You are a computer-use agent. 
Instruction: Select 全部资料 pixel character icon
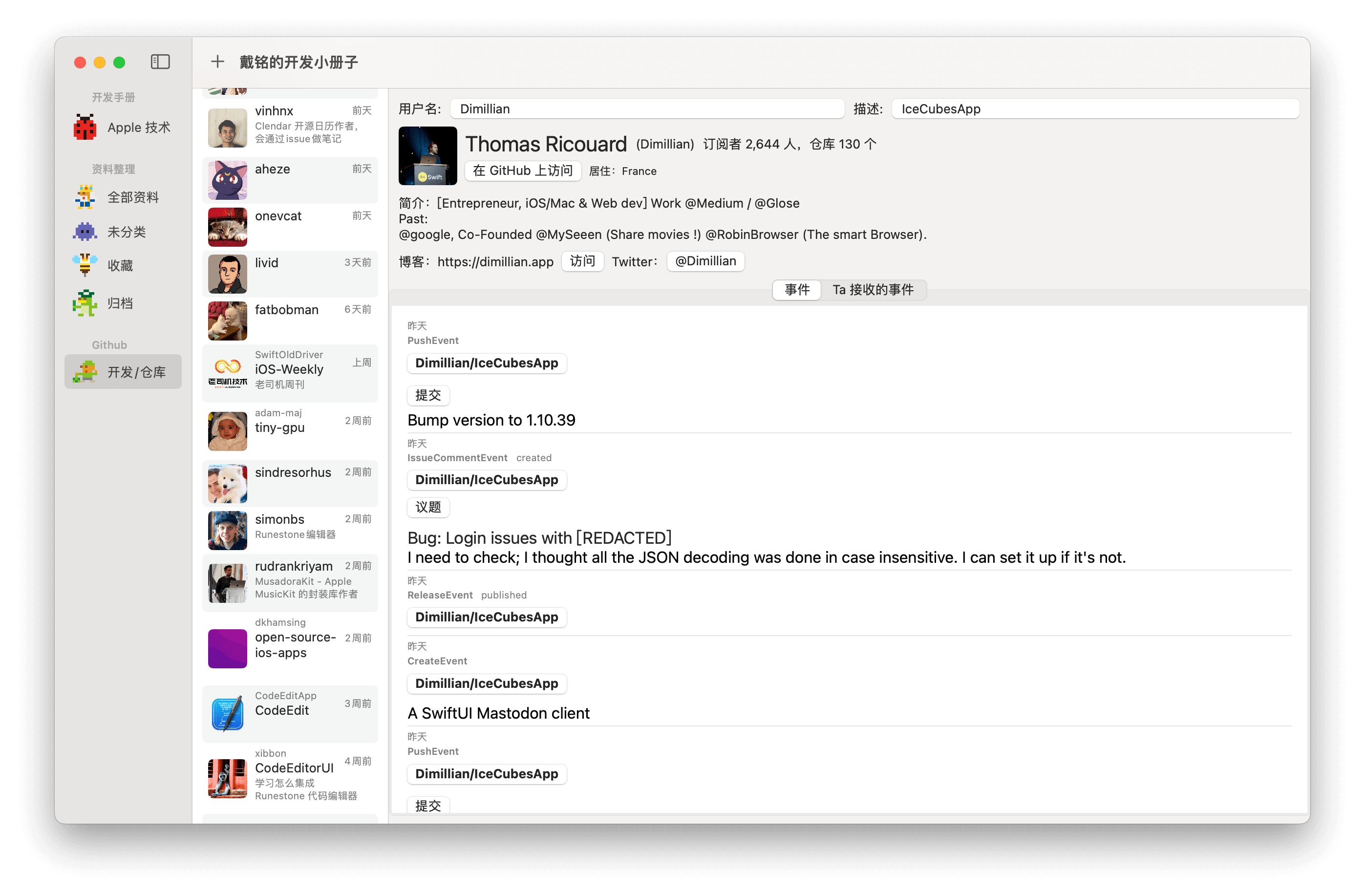(85, 197)
